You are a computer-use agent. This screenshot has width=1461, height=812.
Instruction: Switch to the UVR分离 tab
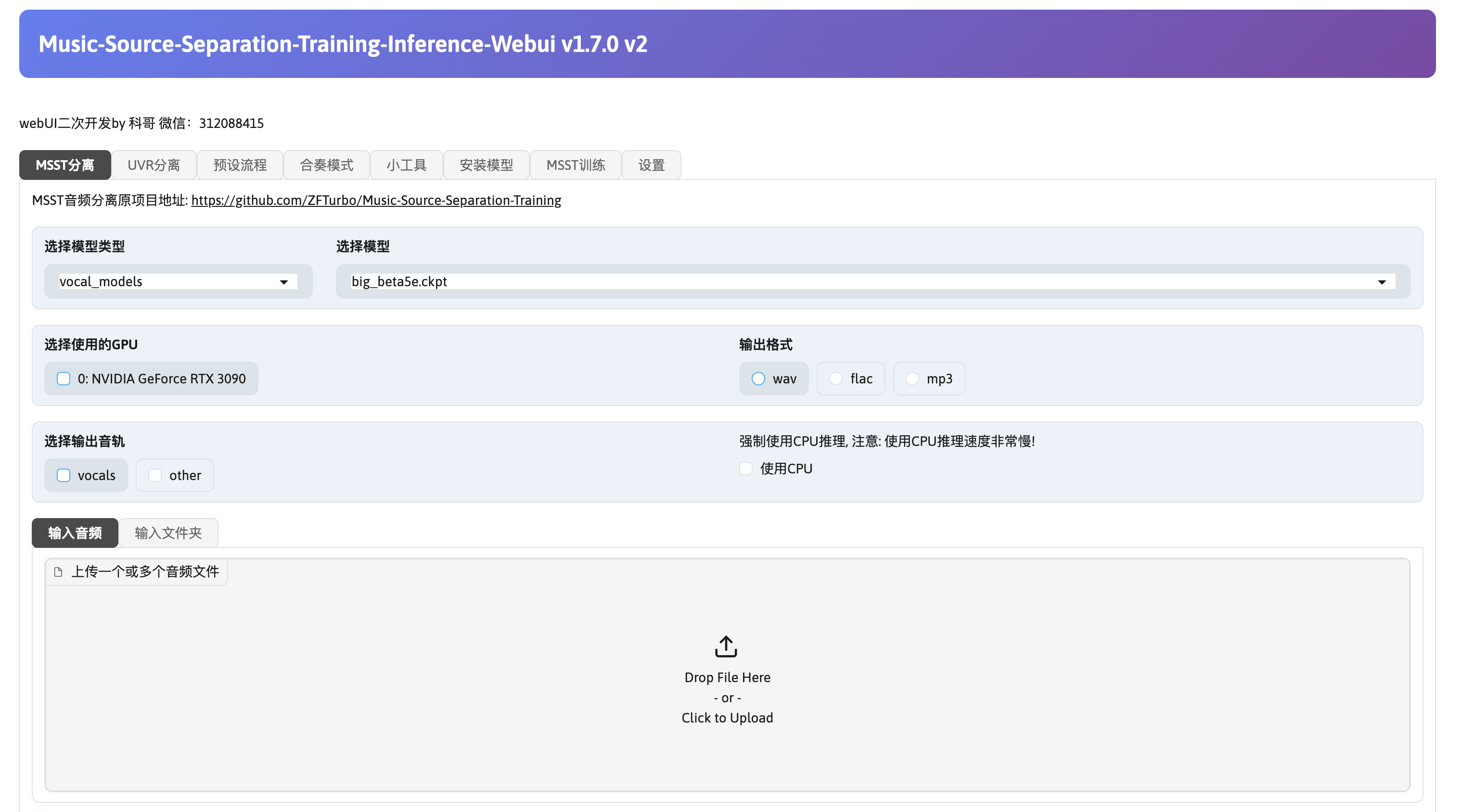tap(154, 165)
